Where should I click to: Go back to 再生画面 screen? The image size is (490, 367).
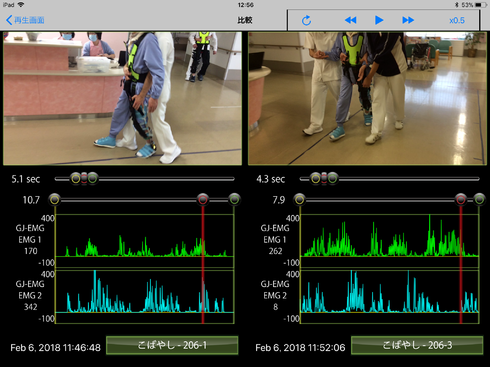click(x=25, y=20)
